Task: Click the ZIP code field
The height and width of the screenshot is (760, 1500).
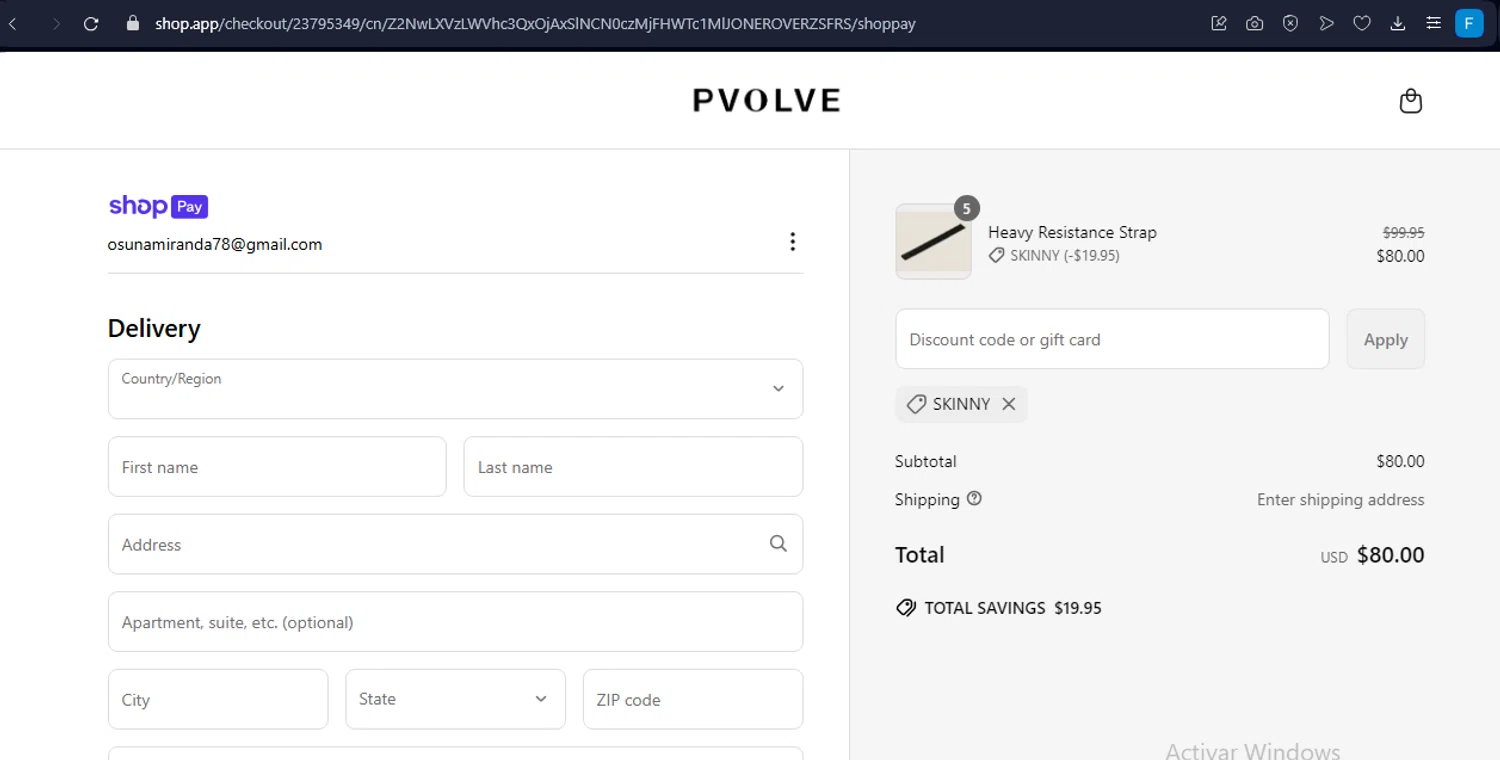Action: (693, 699)
